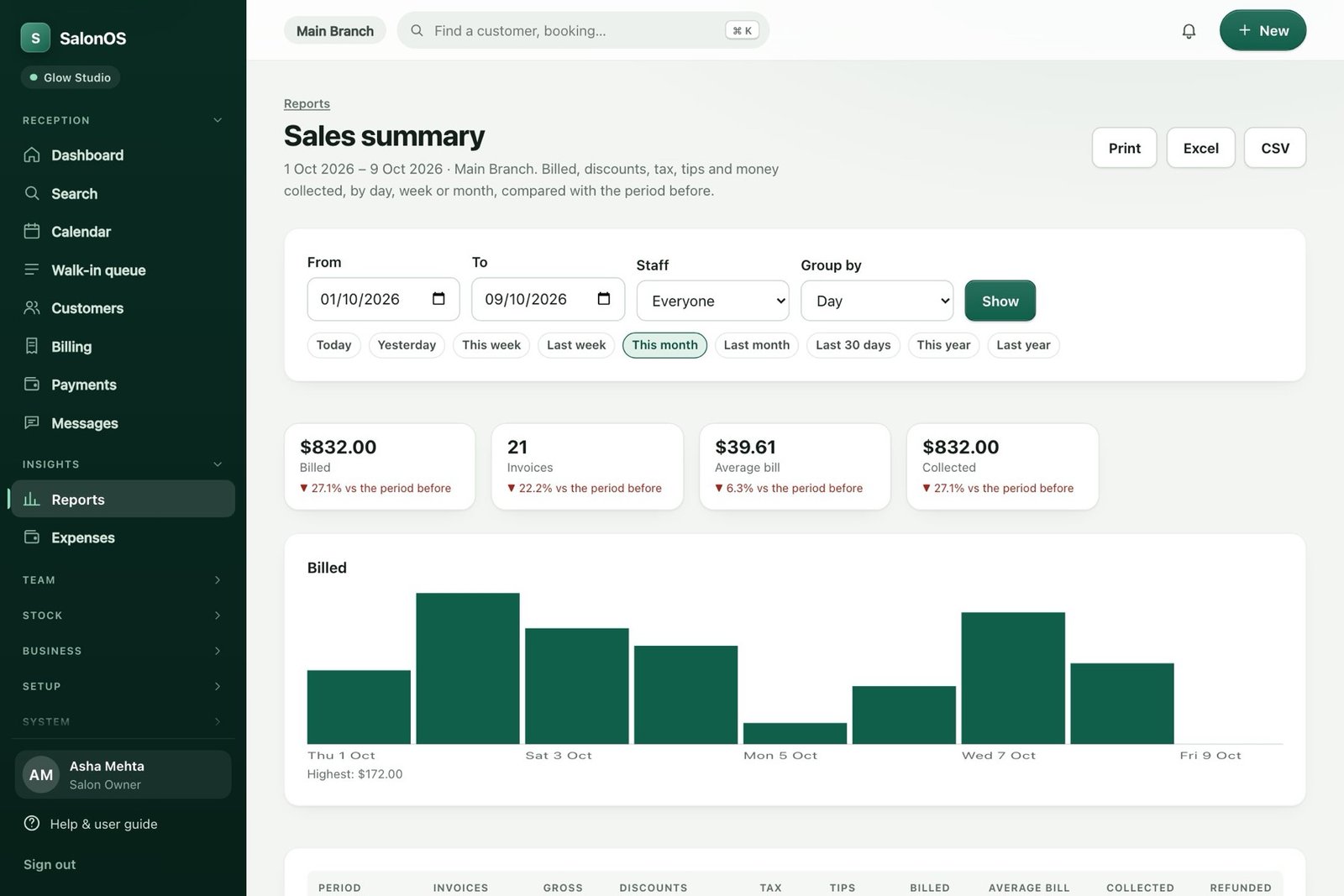The width and height of the screenshot is (1344, 896).
Task: Click the AM user avatar
Action: (x=41, y=774)
